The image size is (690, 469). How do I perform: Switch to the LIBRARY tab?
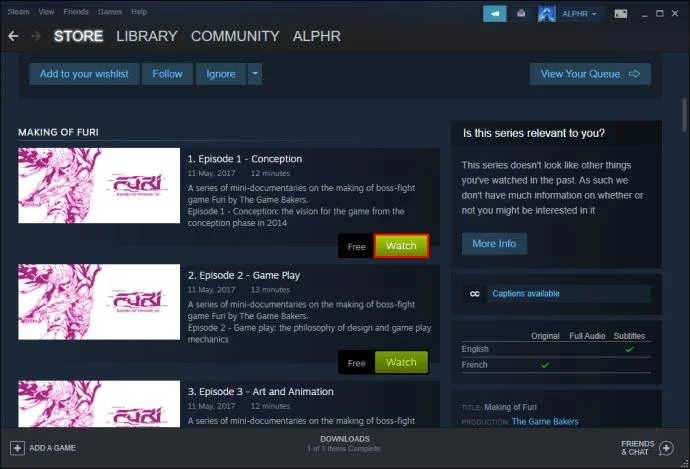coord(147,36)
